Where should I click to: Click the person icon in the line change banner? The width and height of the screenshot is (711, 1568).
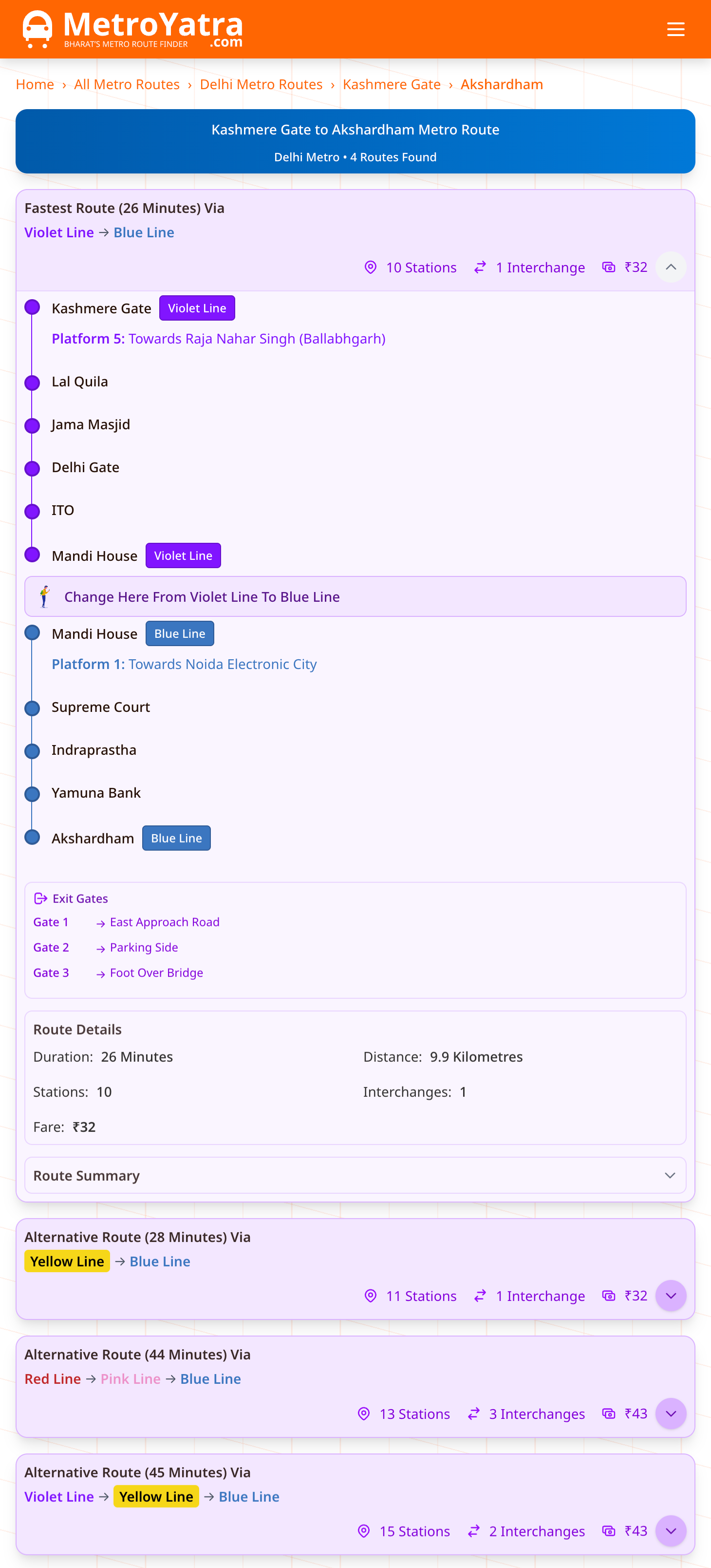point(45,596)
